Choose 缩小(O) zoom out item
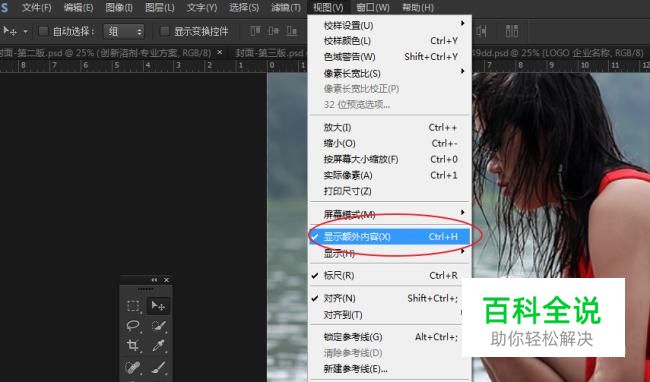The width and height of the screenshot is (650, 382). [x=390, y=143]
